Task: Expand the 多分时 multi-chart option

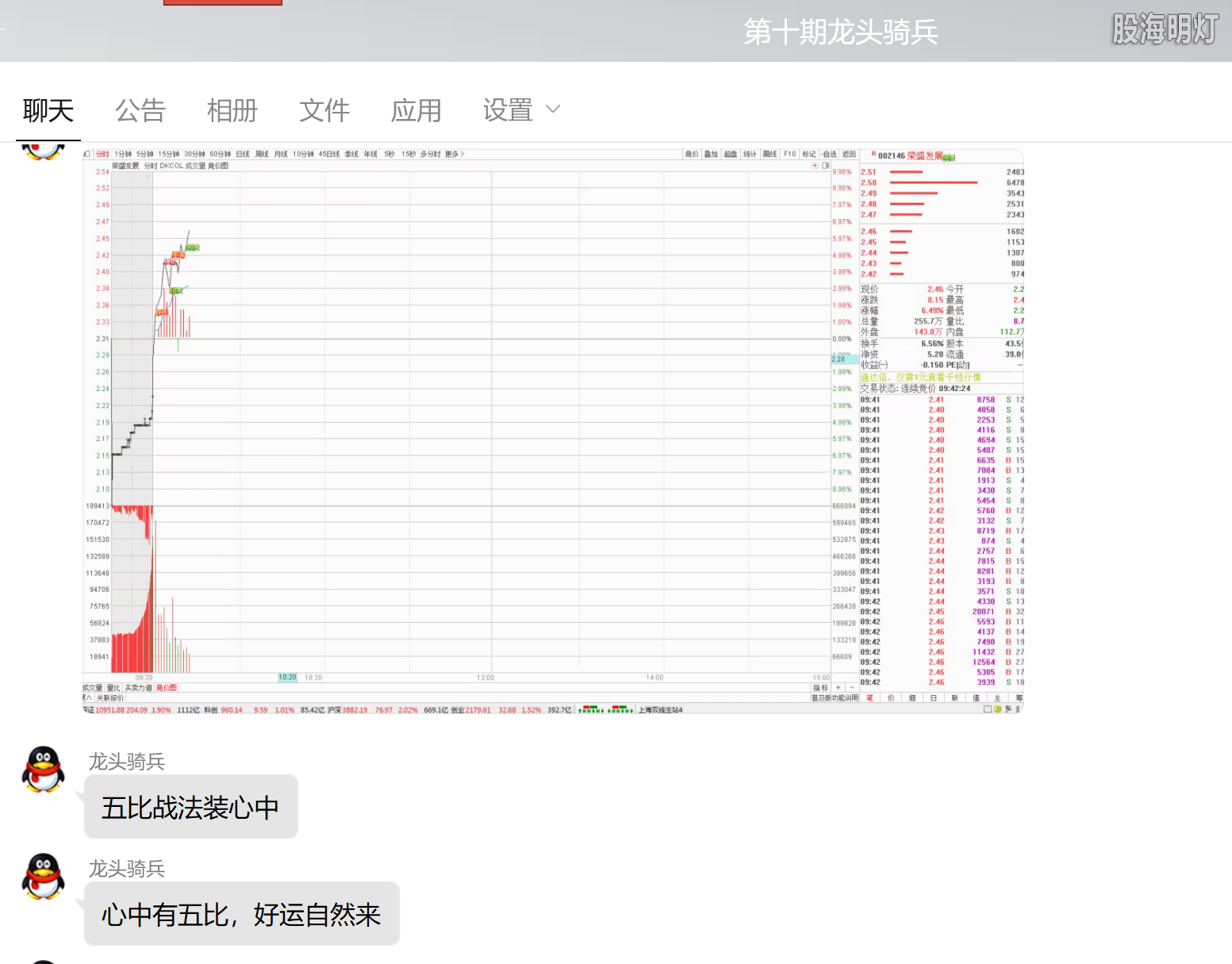Action: (x=429, y=154)
